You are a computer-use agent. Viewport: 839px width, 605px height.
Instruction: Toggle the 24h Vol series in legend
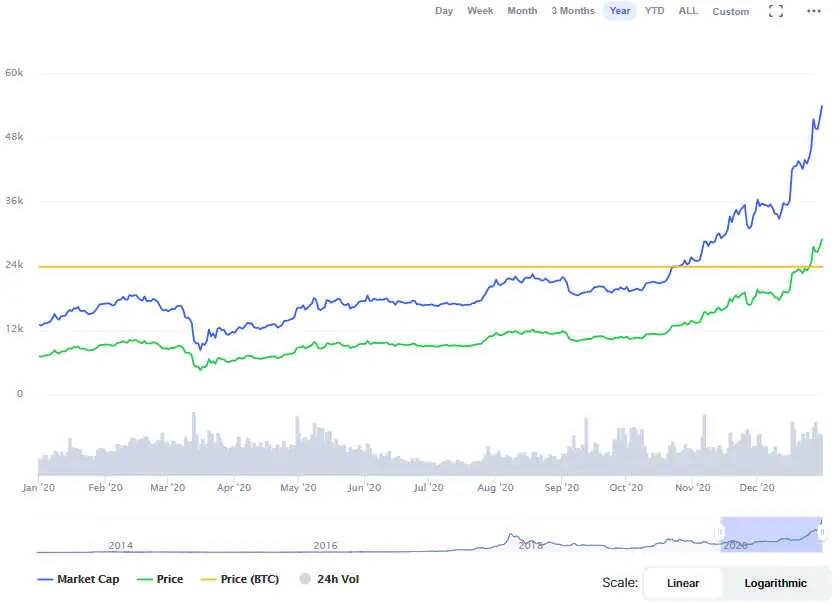329,579
